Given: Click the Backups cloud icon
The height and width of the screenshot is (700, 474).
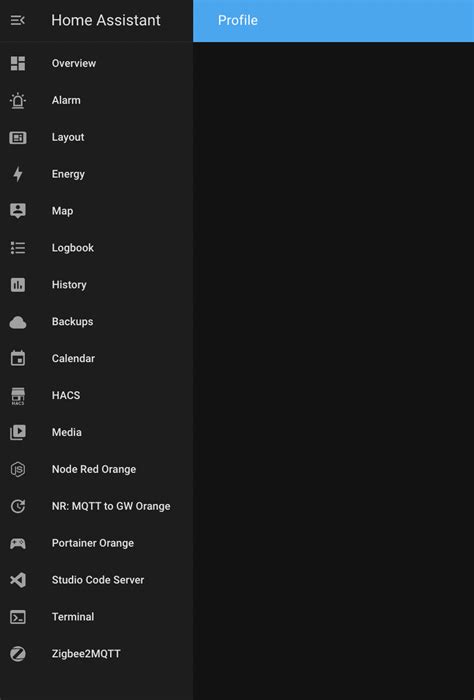Looking at the screenshot, I should click(x=18, y=322).
